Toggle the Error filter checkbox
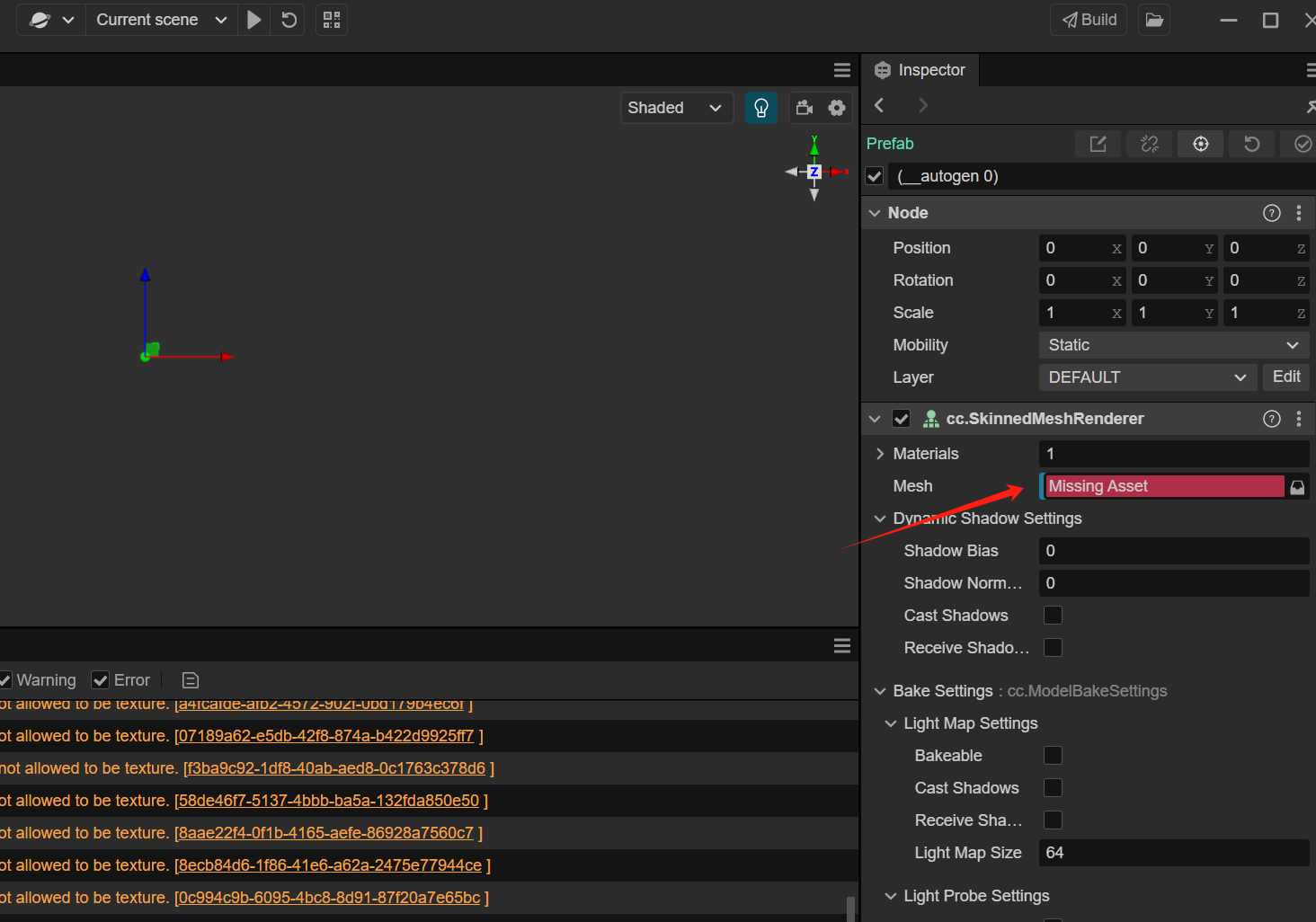 101,680
